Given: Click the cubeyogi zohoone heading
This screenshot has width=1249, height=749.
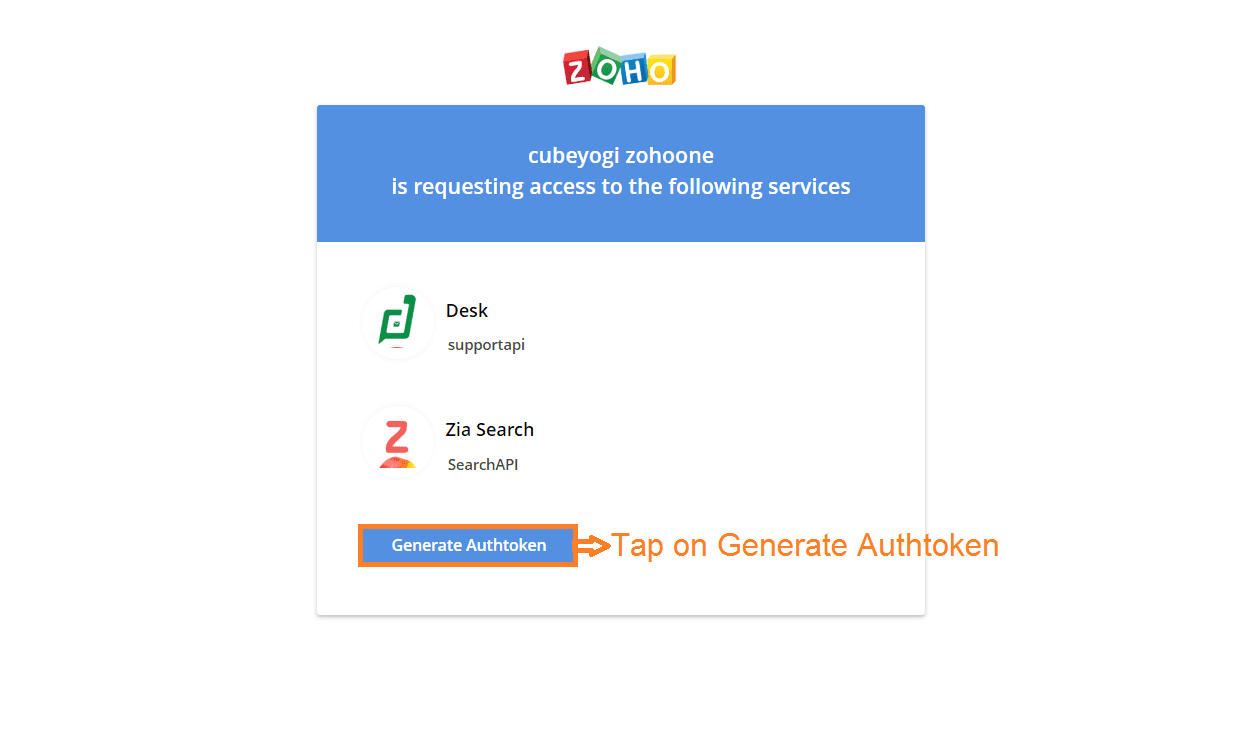Looking at the screenshot, I should click(x=621, y=156).
